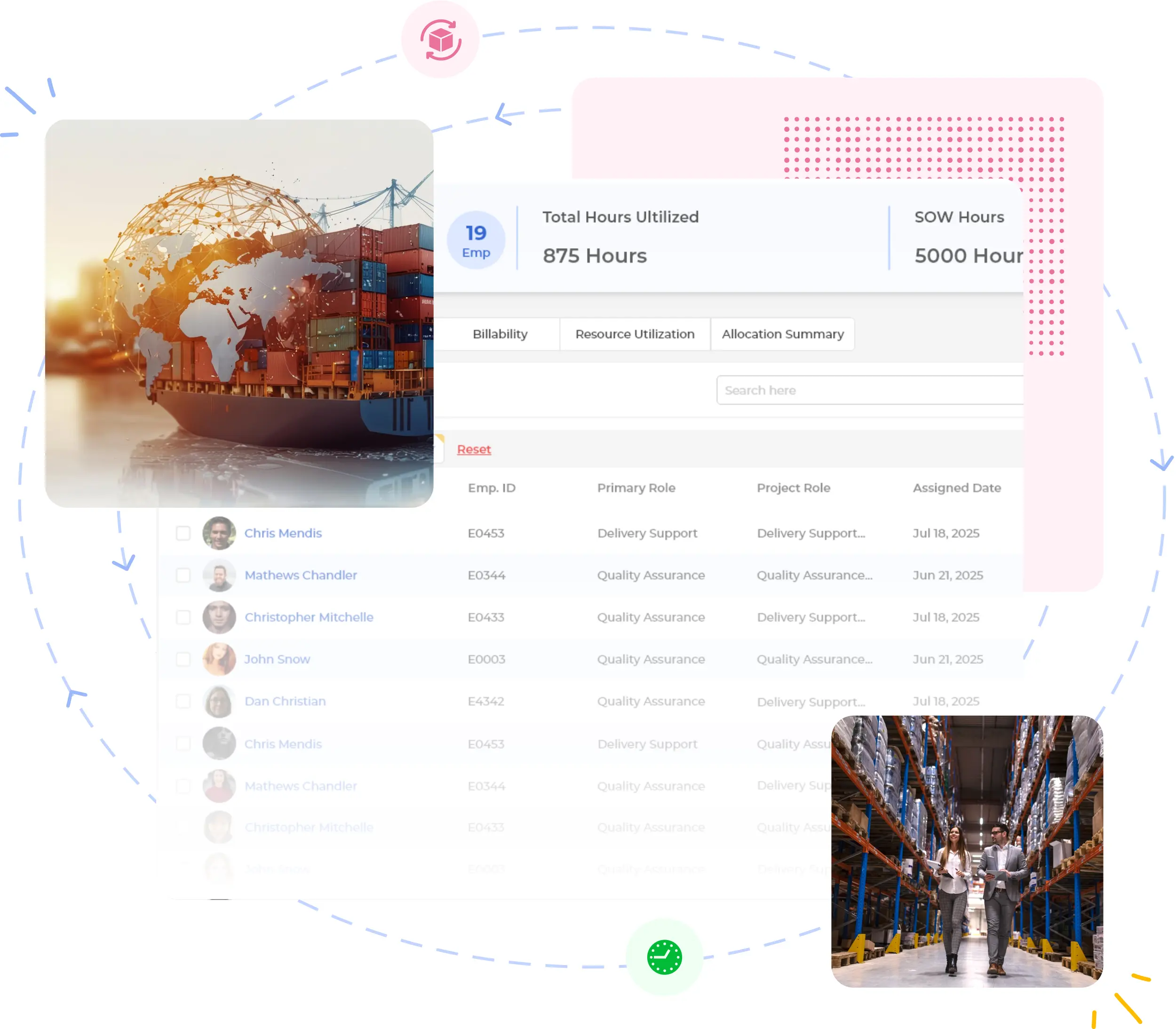The height and width of the screenshot is (1029, 1176).
Task: Click the first Mathews Chandler avatar photo
Action: tap(219, 575)
